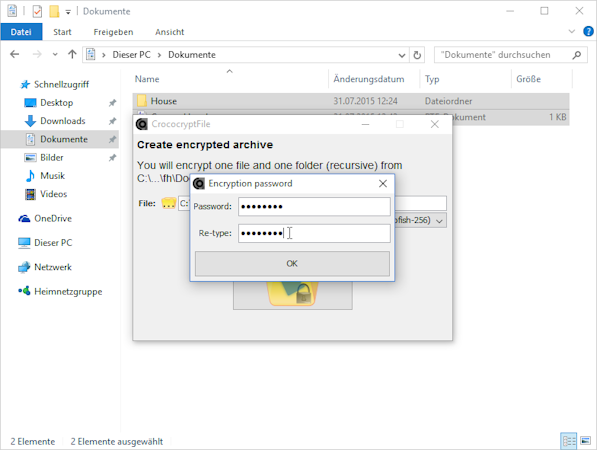This screenshot has width=597, height=450.
Task: Click the new folder icon in title bar
Action: tap(54, 11)
